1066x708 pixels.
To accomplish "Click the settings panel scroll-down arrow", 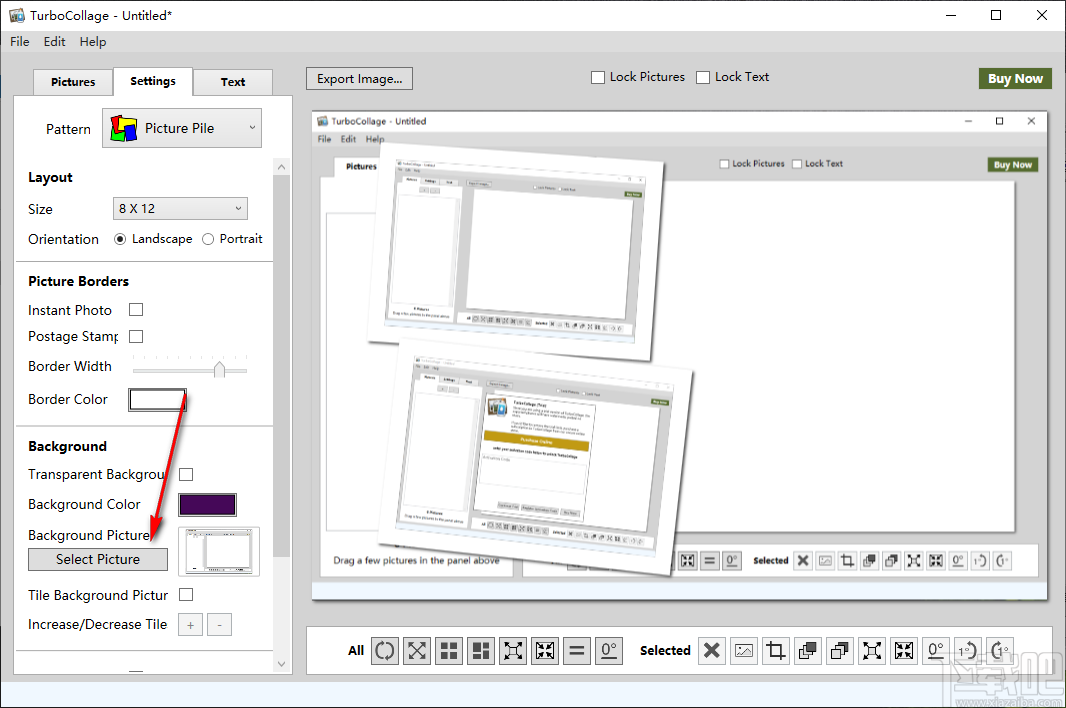I will coord(281,664).
